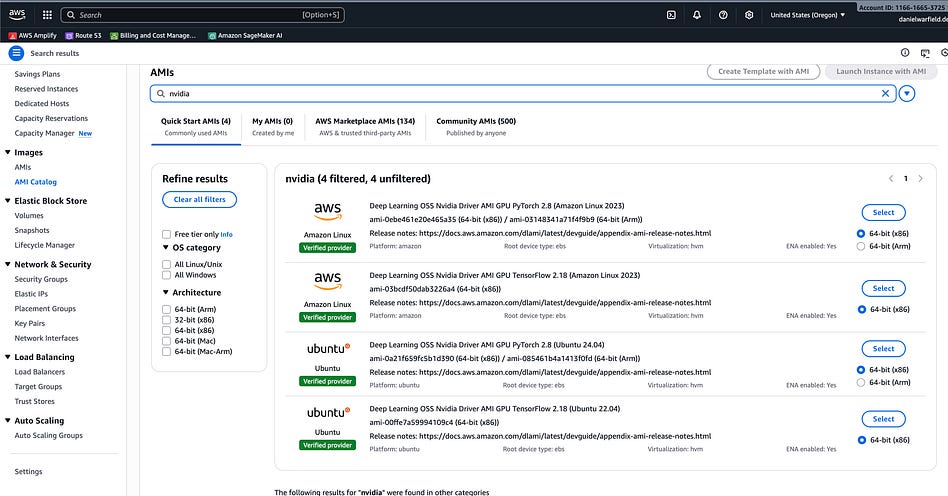This screenshot has height=496, width=948.
Task: Open Key Pairs in sidebar
Action: (30, 324)
